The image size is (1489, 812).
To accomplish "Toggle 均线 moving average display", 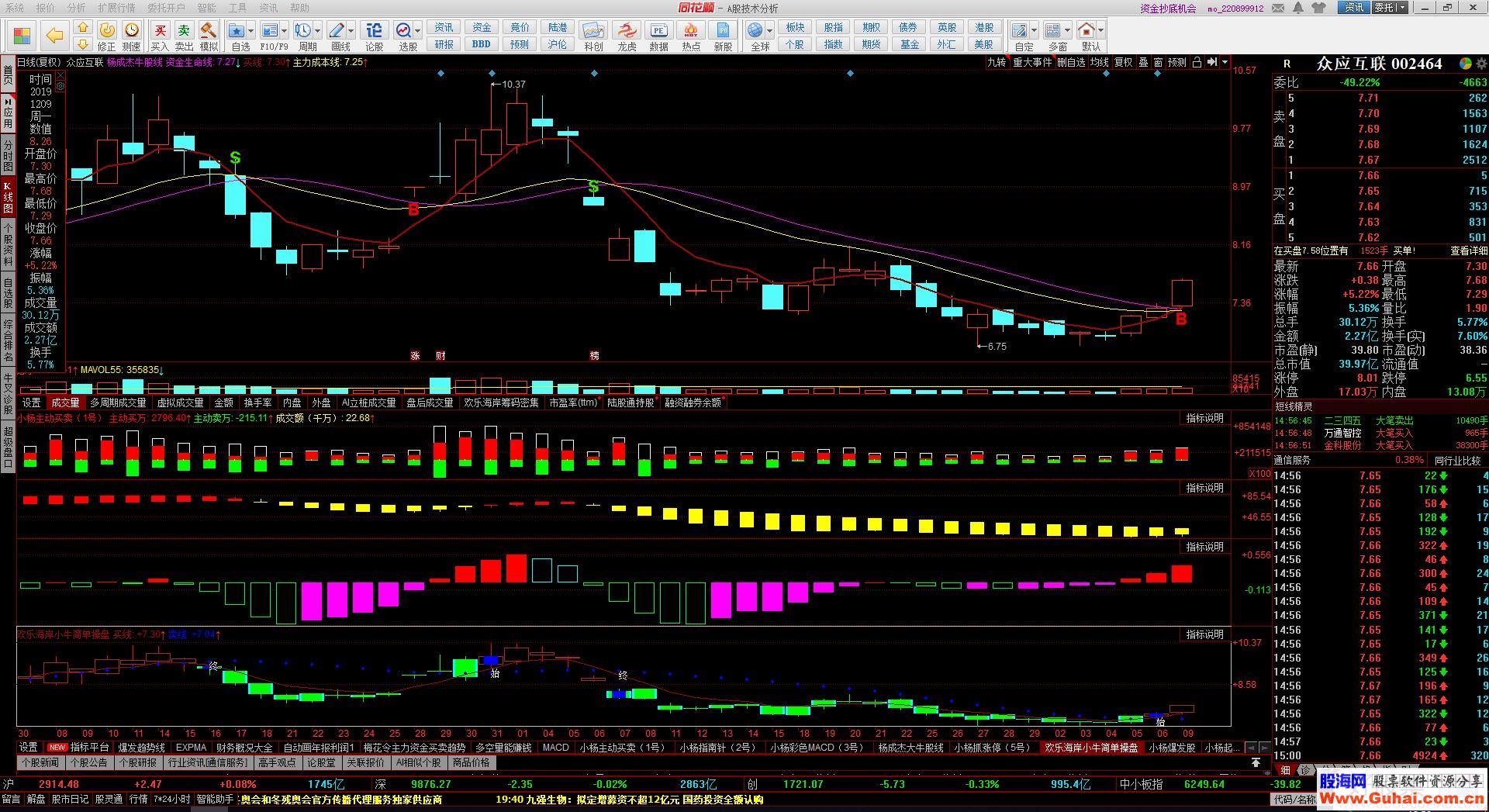I will (x=1099, y=62).
